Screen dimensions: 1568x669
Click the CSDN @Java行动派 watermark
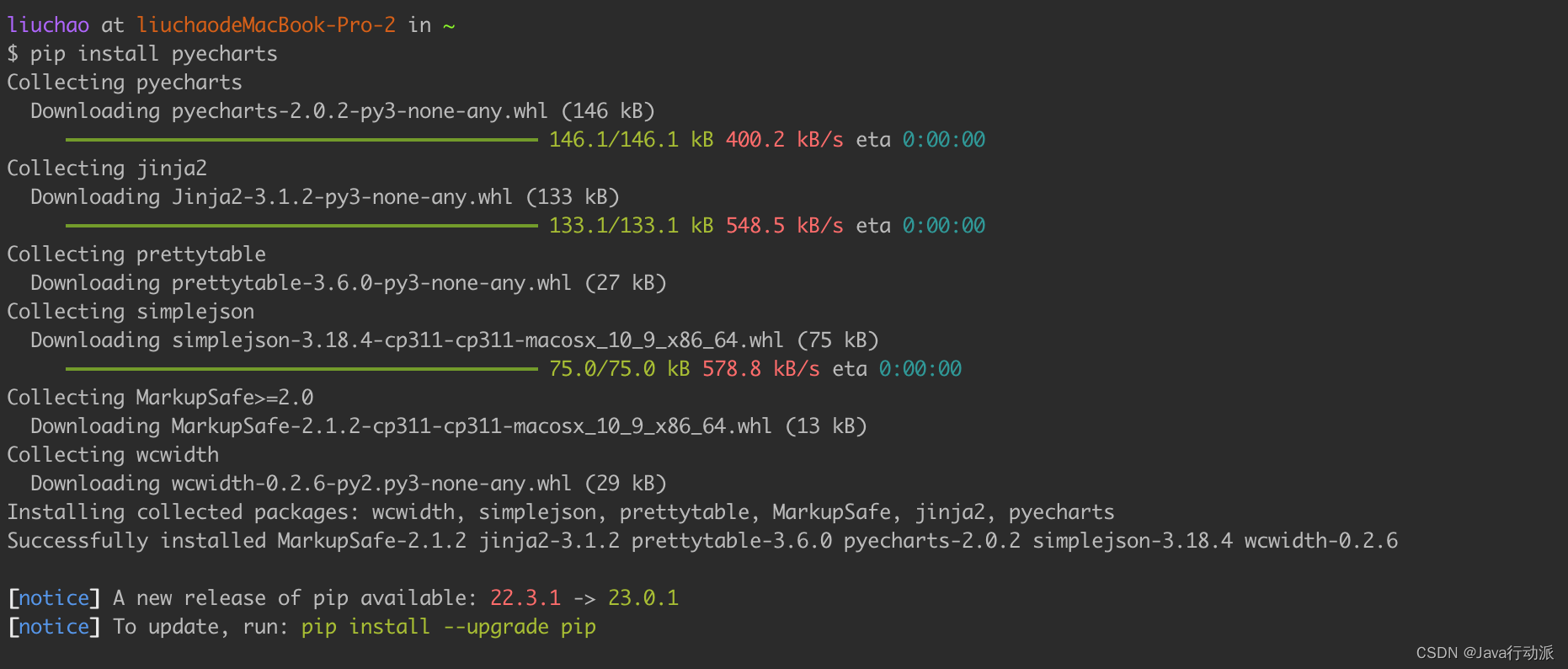pos(1485,653)
